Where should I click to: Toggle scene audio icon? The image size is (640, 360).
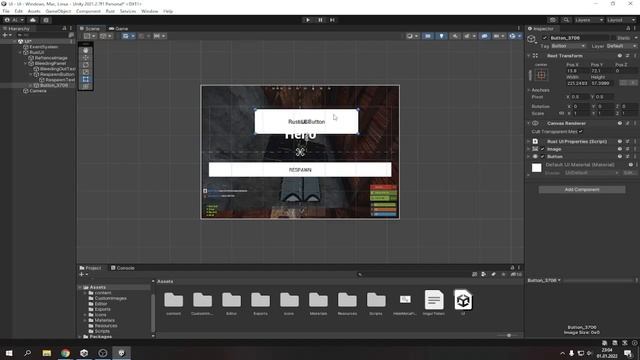pyautogui.click(x=455, y=36)
